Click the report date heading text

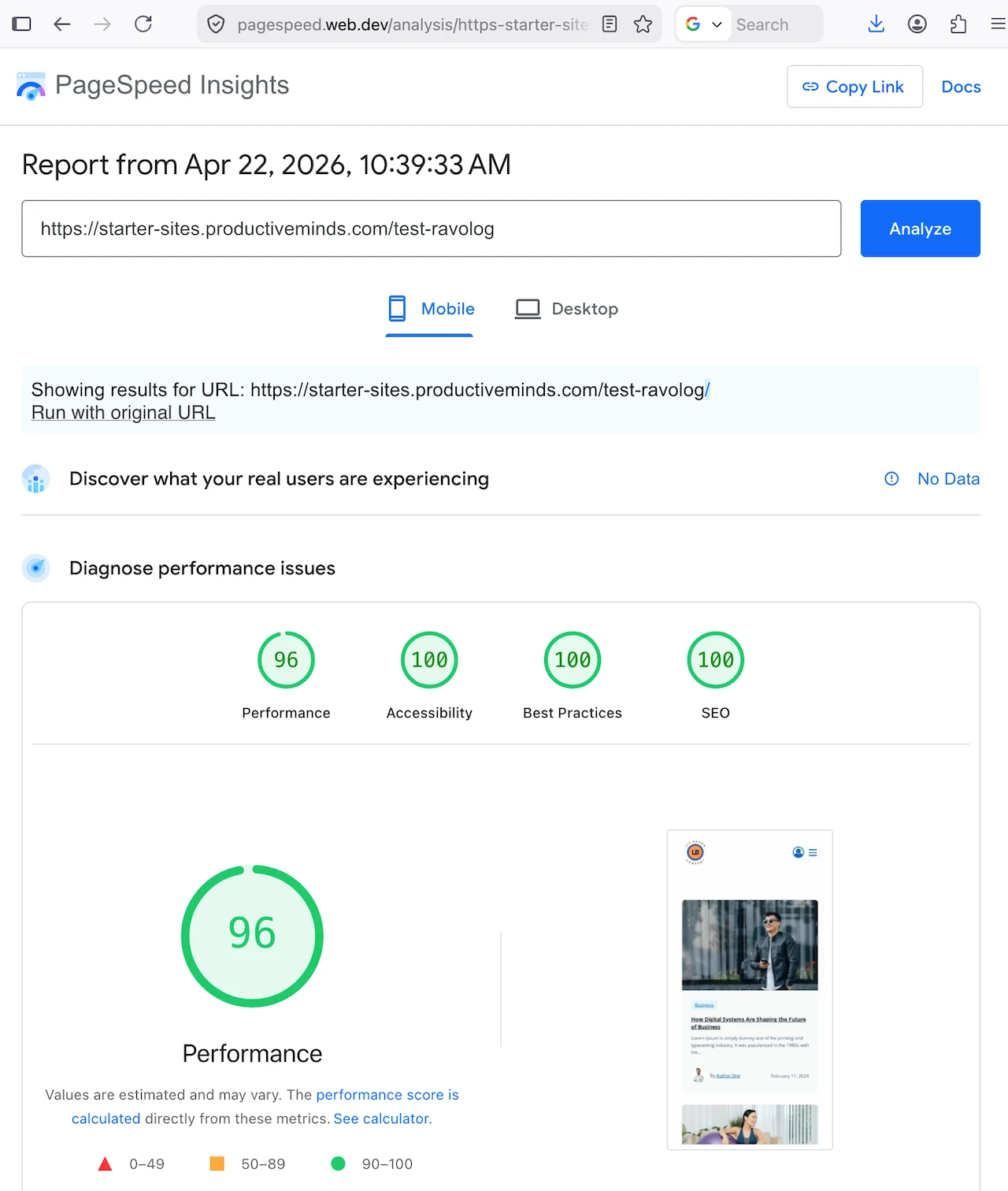[x=266, y=165]
